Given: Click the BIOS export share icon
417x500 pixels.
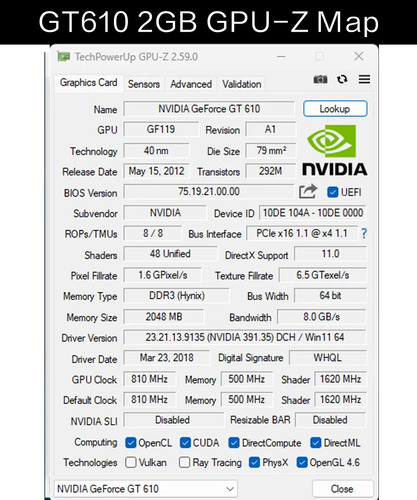Looking at the screenshot, I should (307, 192).
